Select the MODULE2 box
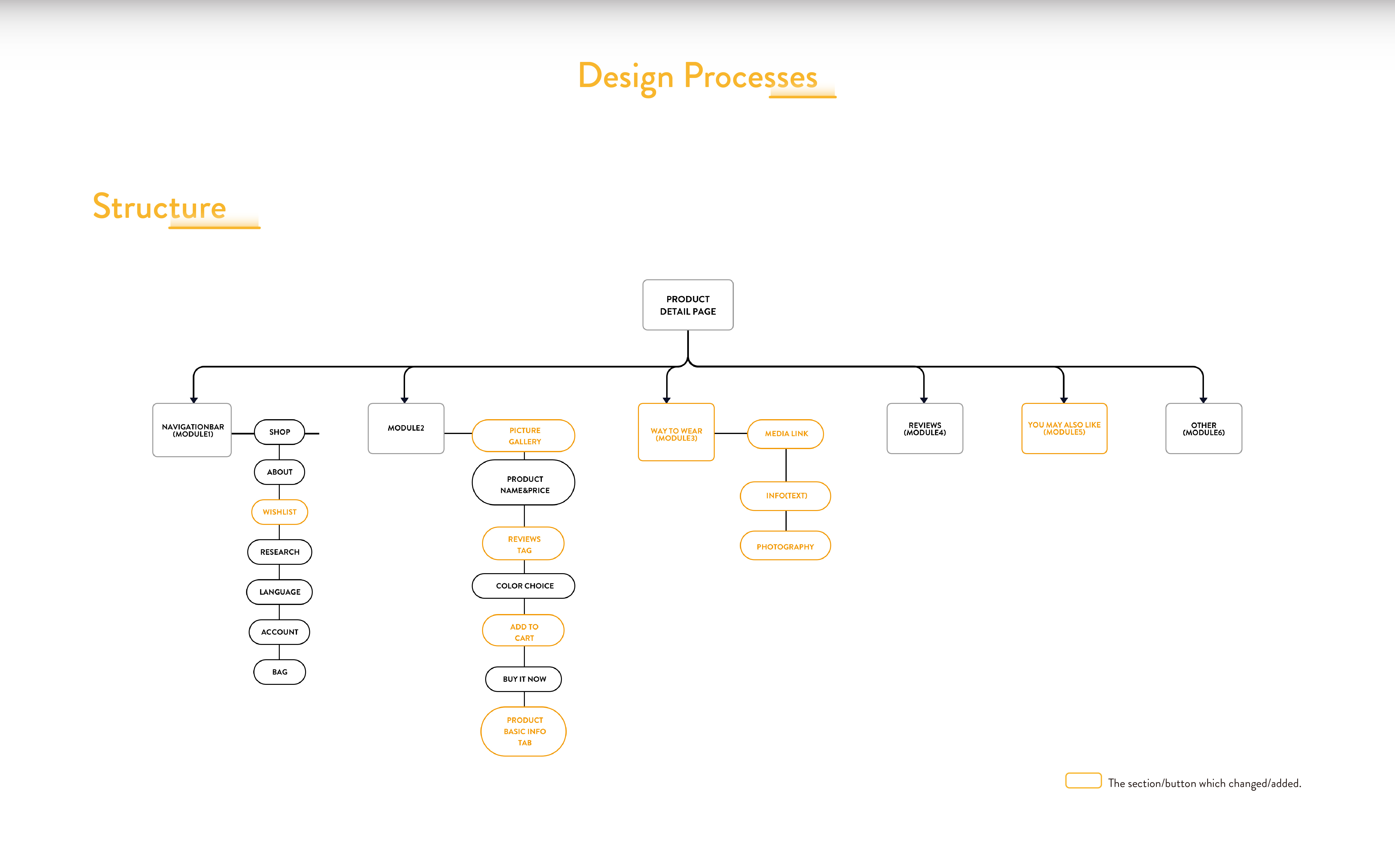Viewport: 1395px width, 868px height. (406, 428)
